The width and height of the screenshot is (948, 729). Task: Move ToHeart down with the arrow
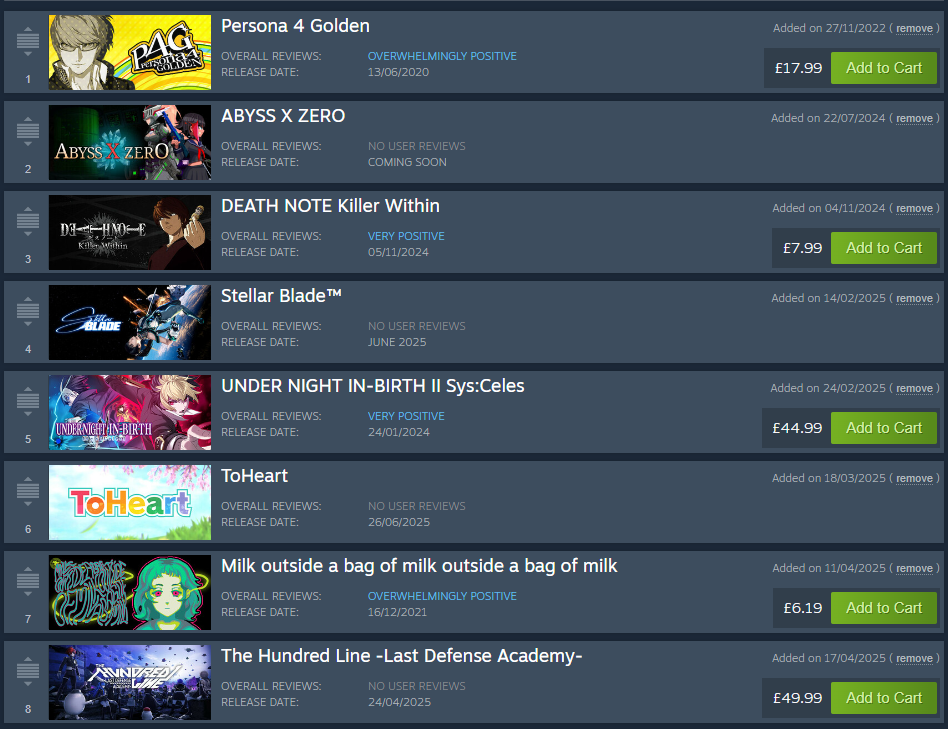coord(28,504)
